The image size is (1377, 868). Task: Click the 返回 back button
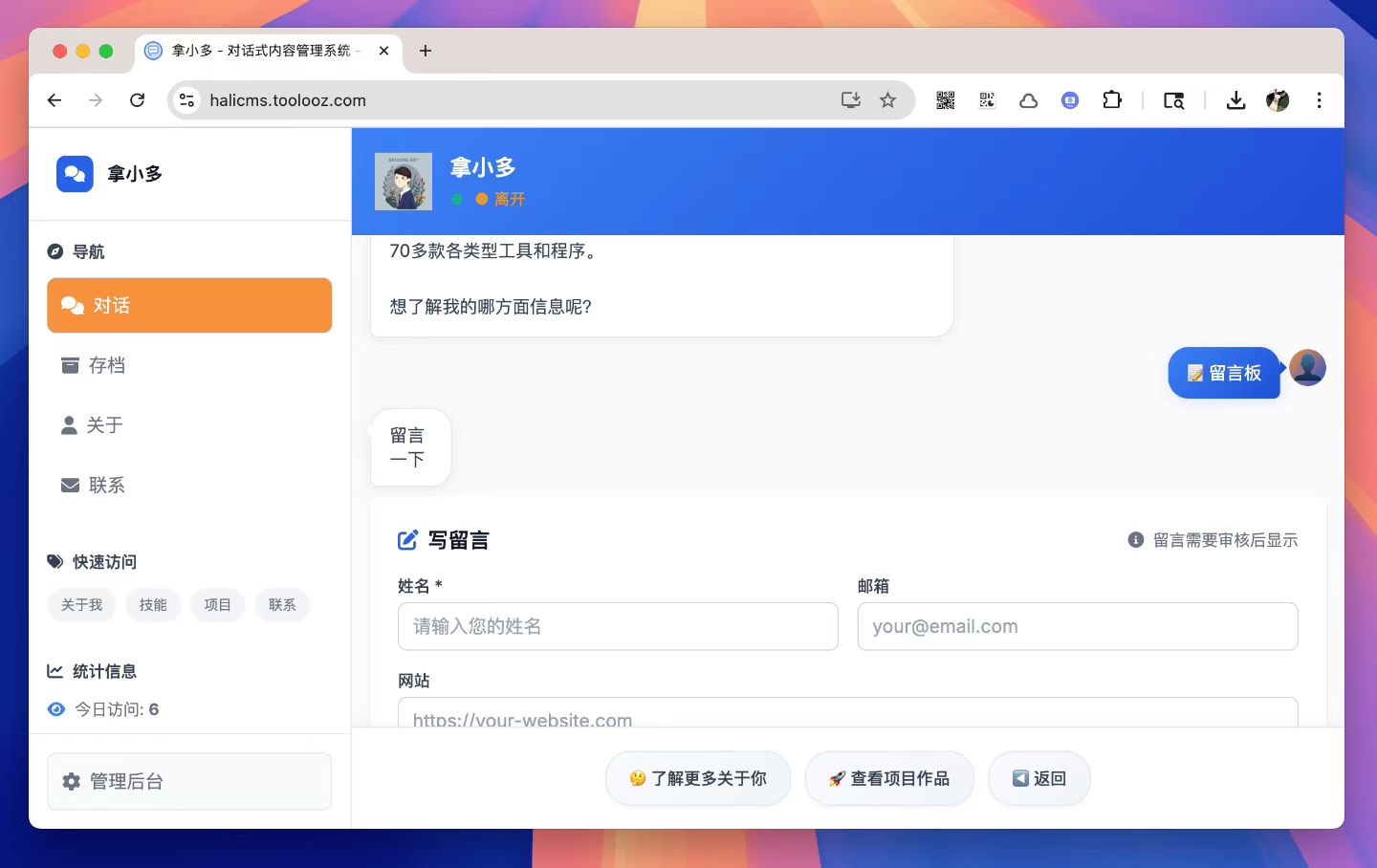(x=1038, y=779)
